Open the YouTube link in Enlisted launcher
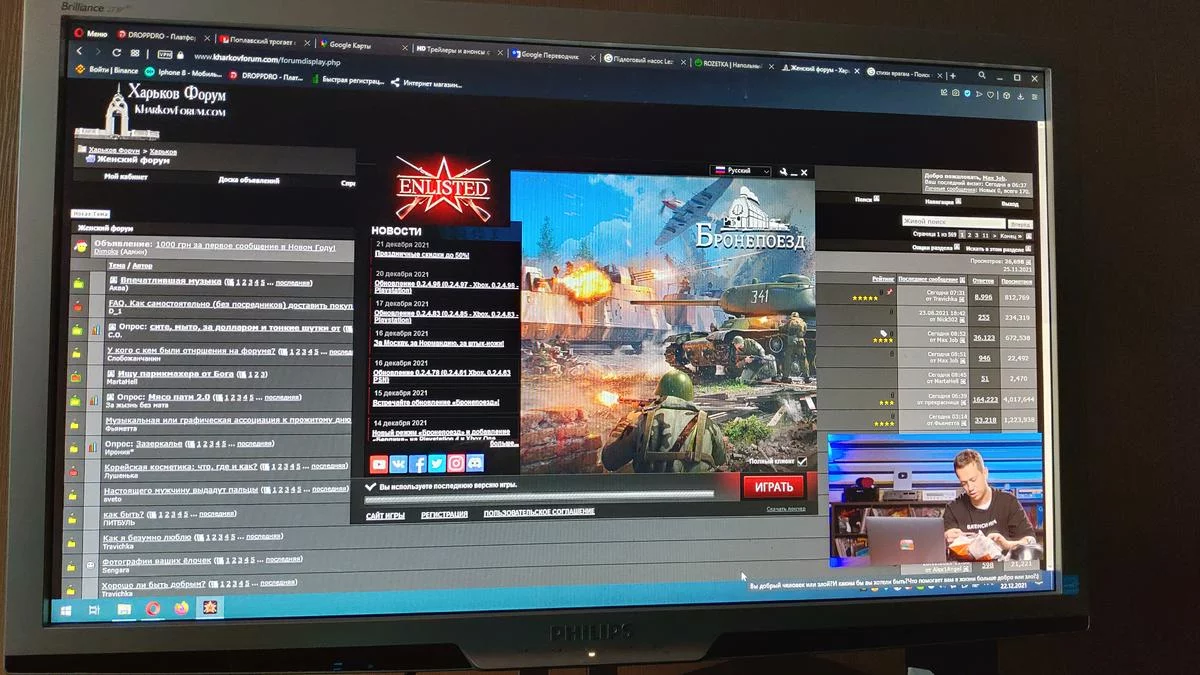1200x675 pixels. click(x=379, y=464)
